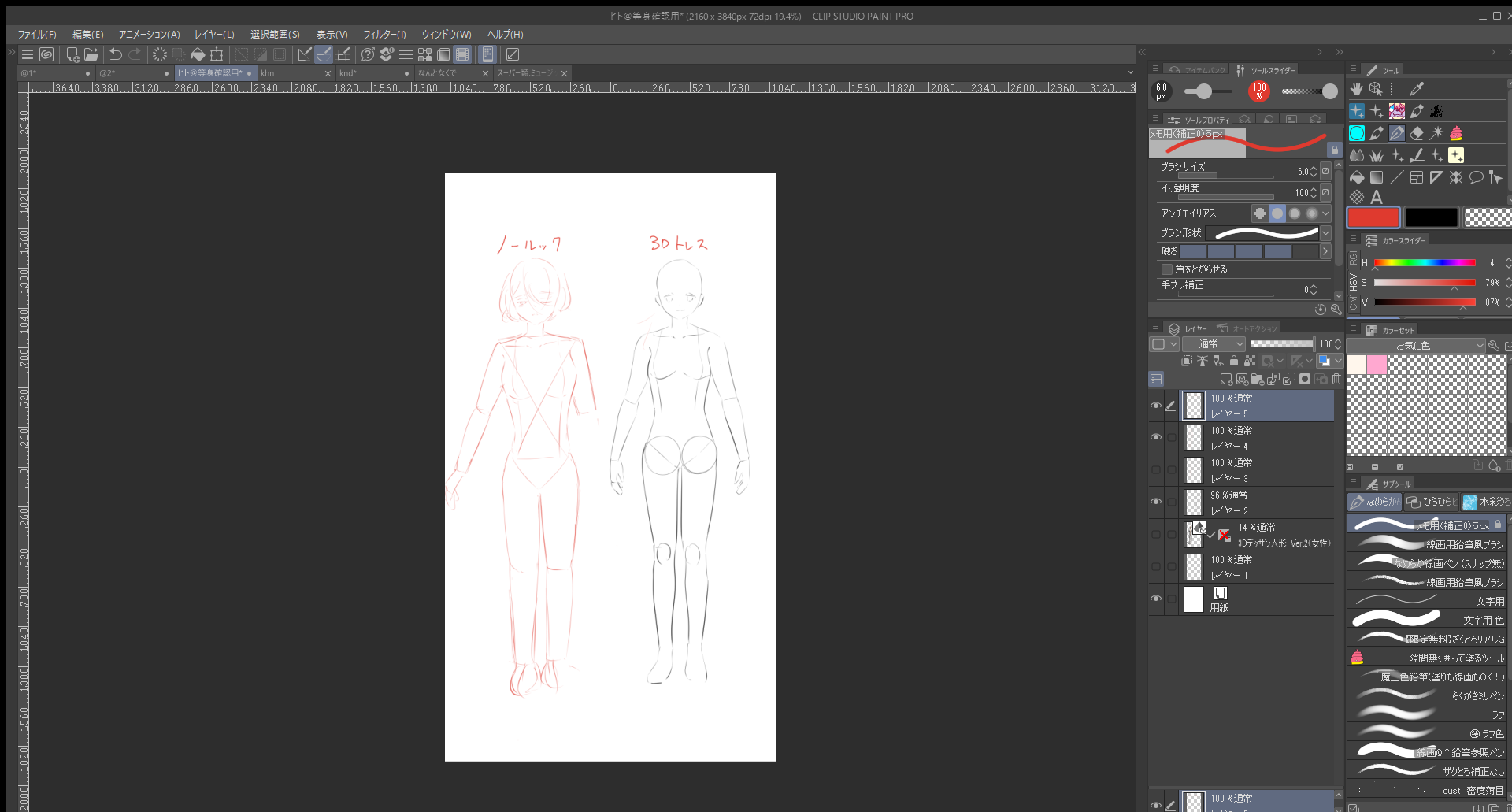Select the Fill bucket tool in tool palette
This screenshot has height=812, width=1512.
(1356, 177)
